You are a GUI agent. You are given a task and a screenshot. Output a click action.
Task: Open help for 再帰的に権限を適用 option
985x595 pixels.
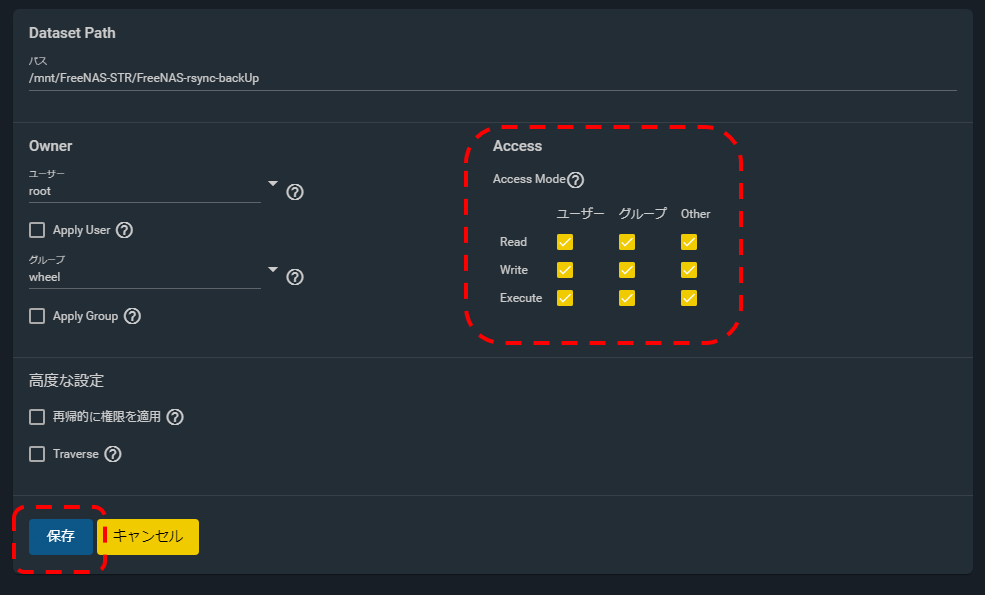pyautogui.click(x=175, y=417)
